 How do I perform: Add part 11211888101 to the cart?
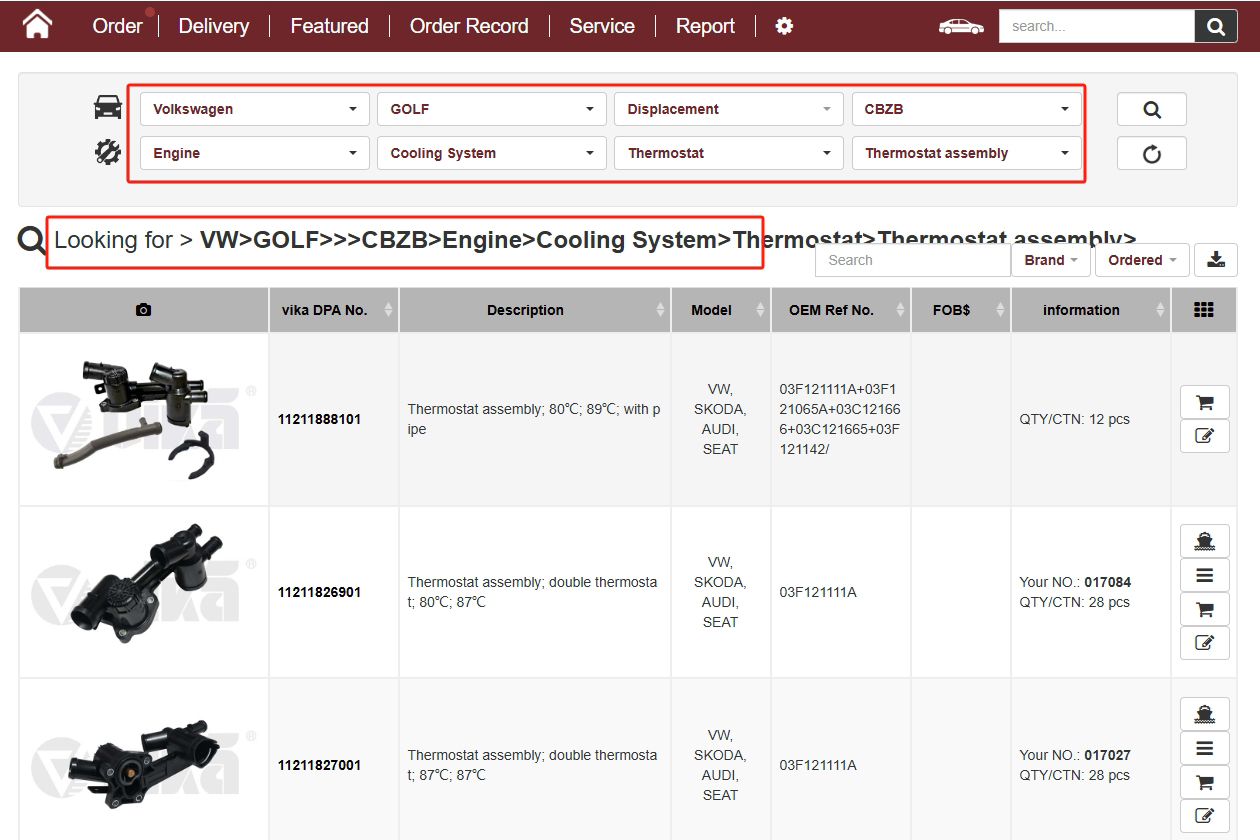(x=1204, y=402)
